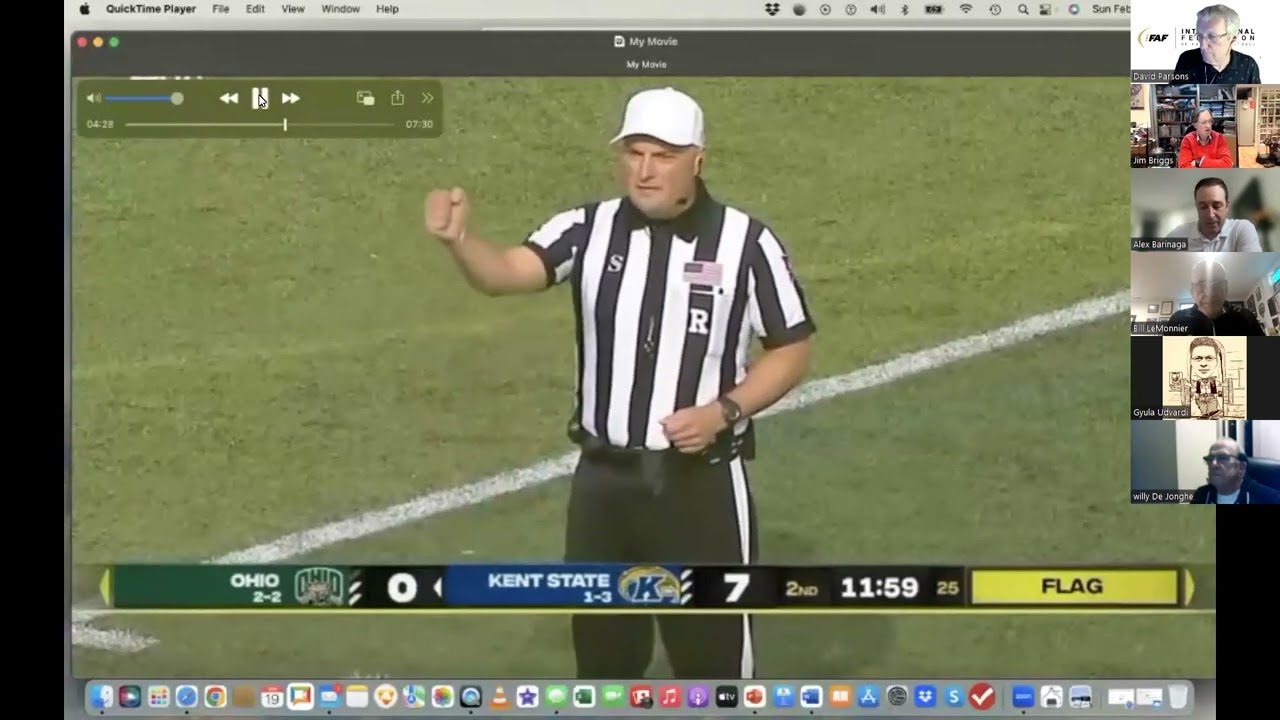Open battery status in menu bar
The height and width of the screenshot is (720, 1280).
point(934,9)
